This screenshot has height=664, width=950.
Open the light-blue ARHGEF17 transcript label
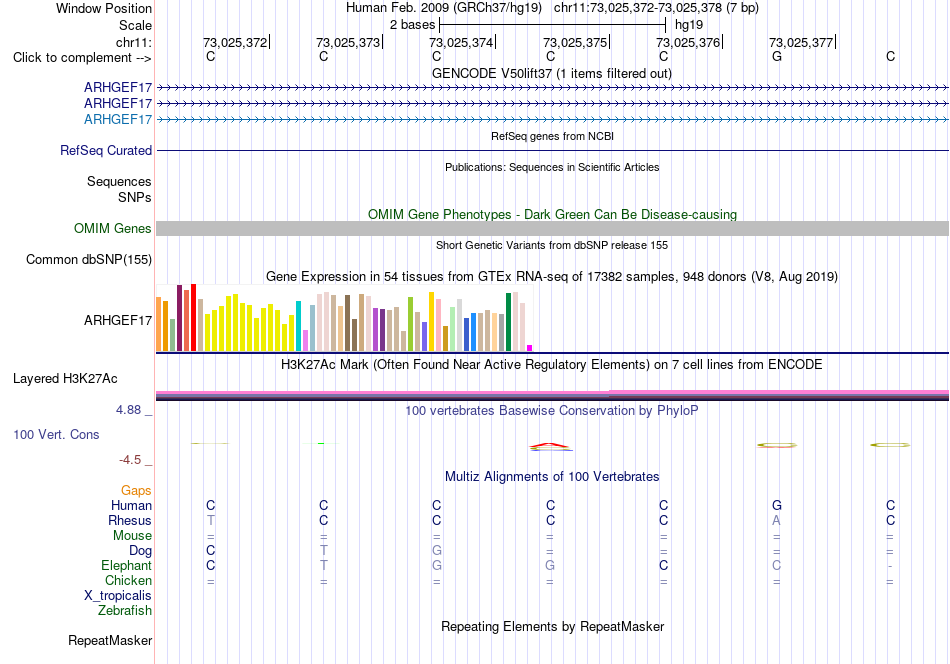[118, 119]
